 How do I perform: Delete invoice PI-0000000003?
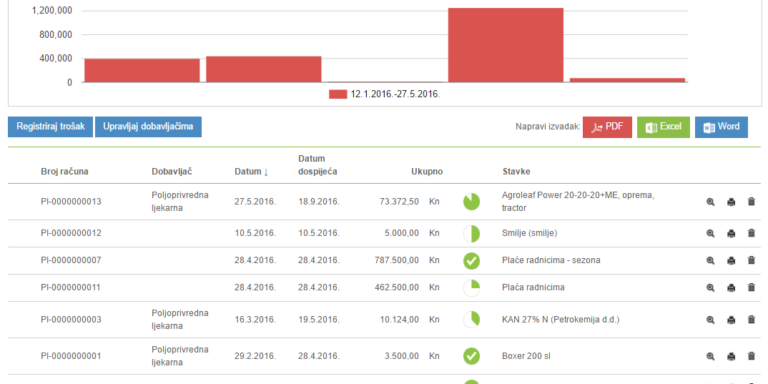[x=751, y=319]
